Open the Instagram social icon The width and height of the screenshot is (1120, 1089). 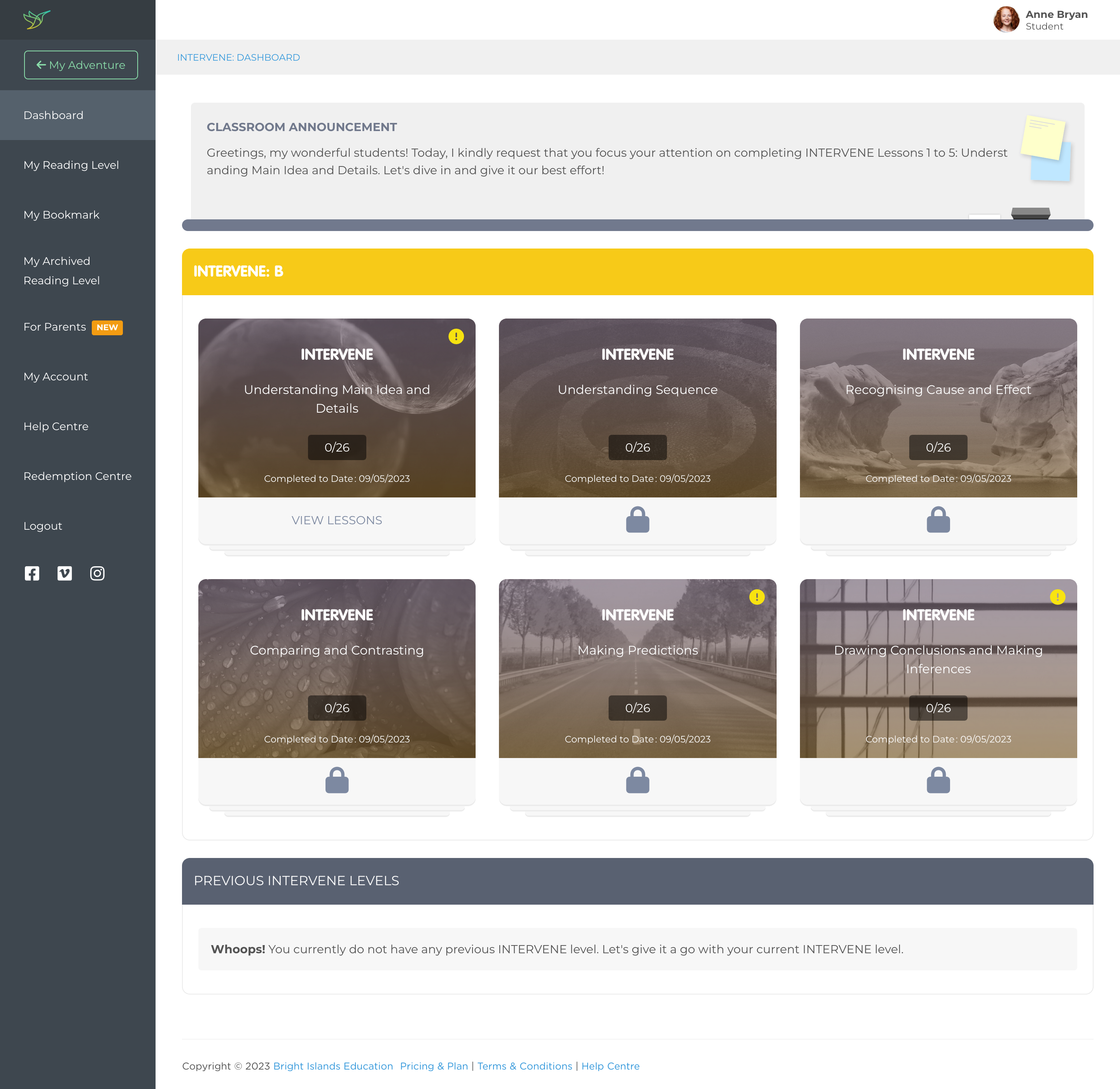pyautogui.click(x=97, y=573)
